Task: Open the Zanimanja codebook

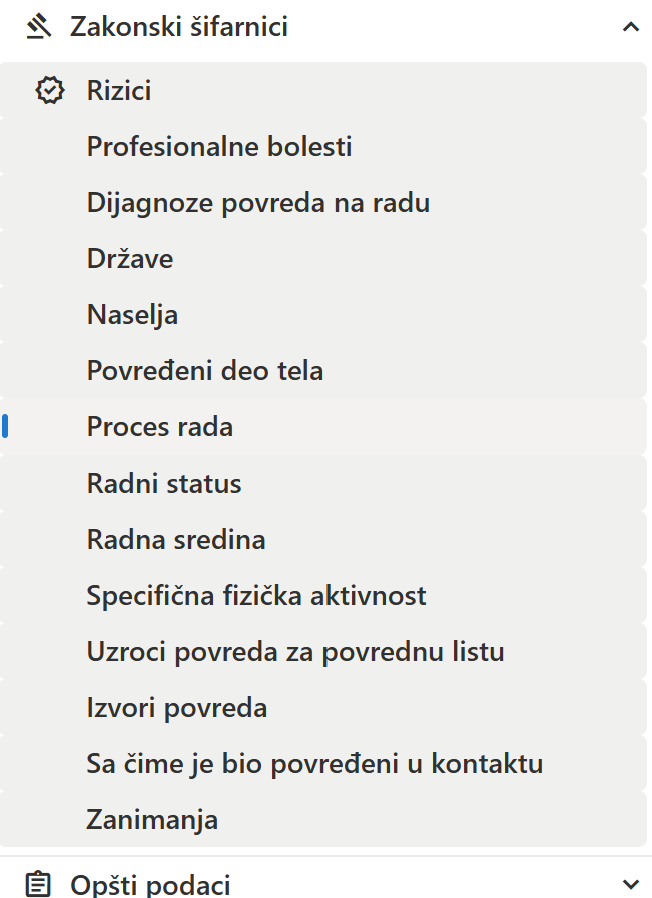Action: 324,820
